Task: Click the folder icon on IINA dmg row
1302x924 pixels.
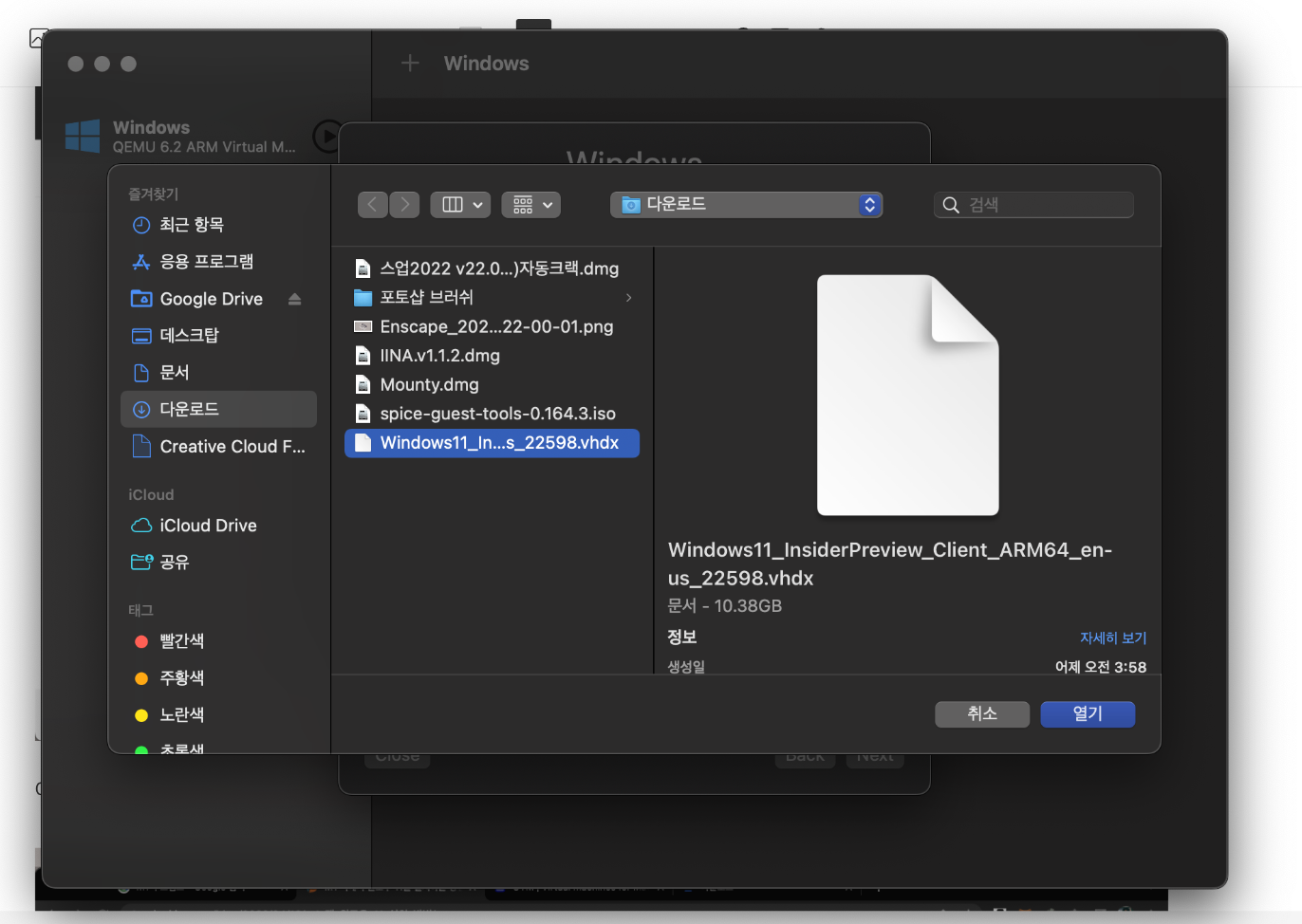Action: coord(363,356)
